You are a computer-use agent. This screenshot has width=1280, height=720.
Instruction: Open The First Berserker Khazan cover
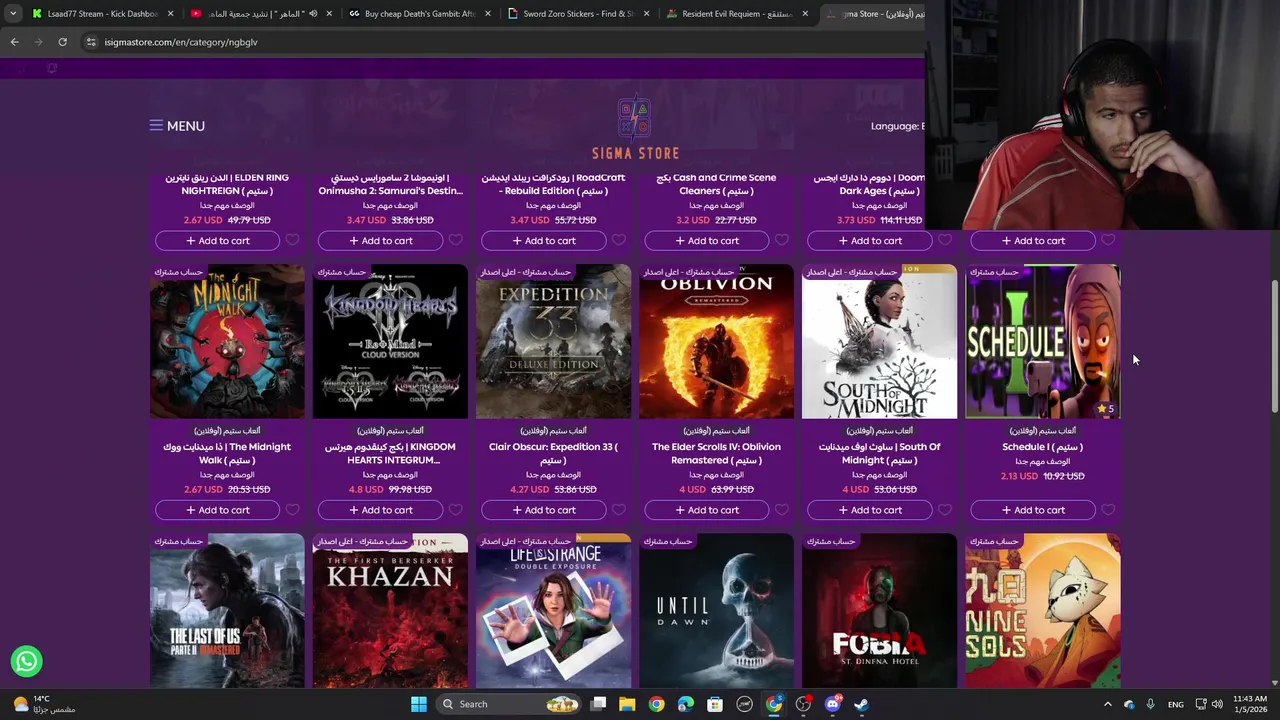(390, 610)
